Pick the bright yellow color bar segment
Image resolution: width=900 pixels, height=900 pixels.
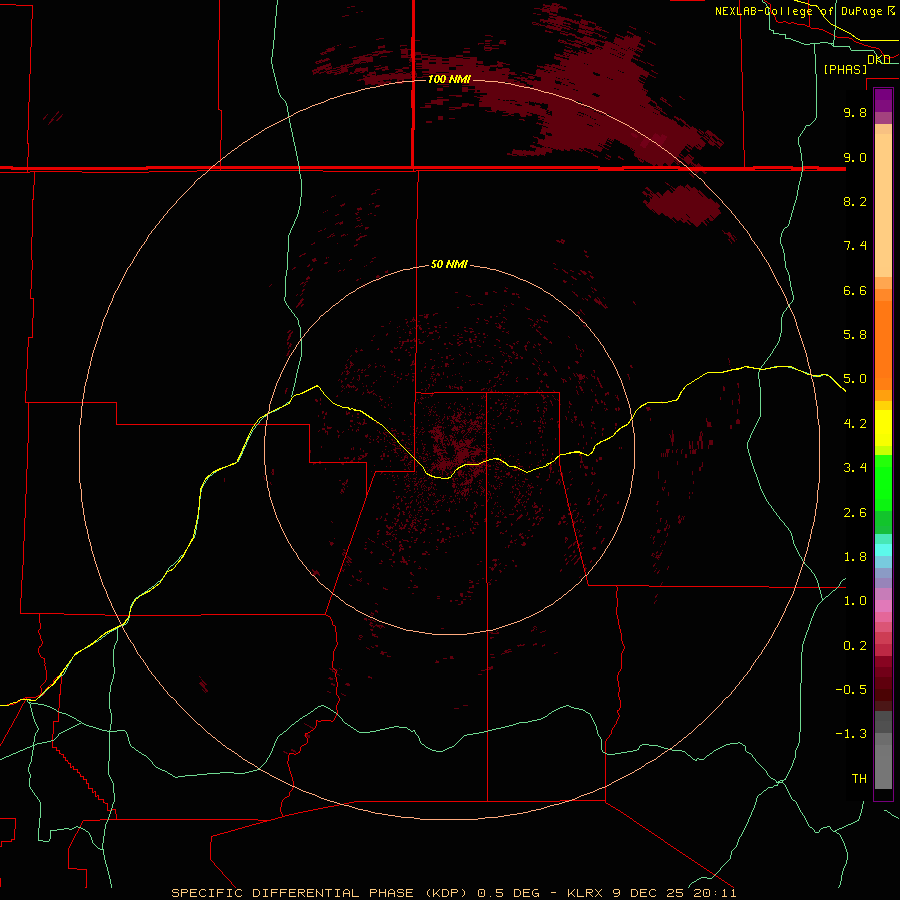click(x=883, y=428)
